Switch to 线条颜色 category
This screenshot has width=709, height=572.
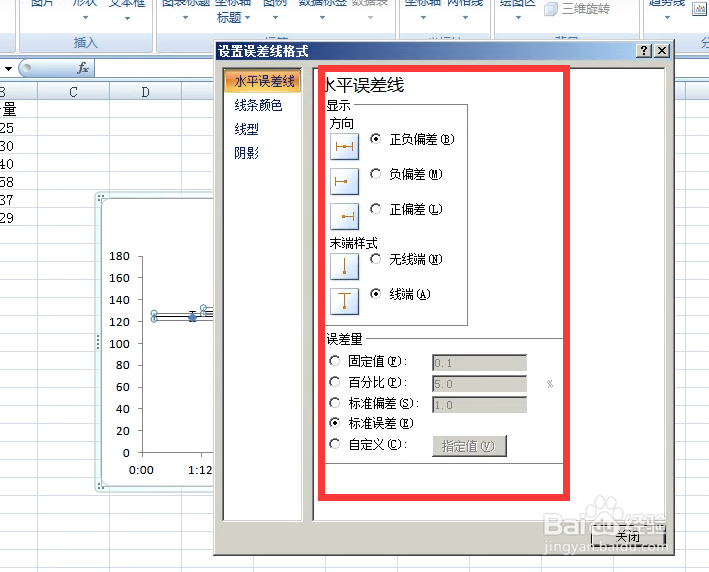(x=258, y=105)
